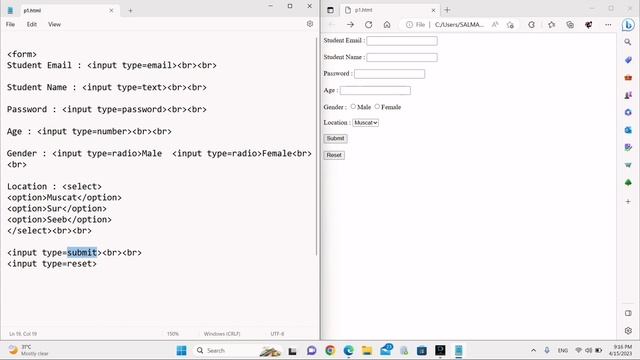The image size is (640, 360).
Task: Click the Password input field
Action: pyautogui.click(x=389, y=74)
